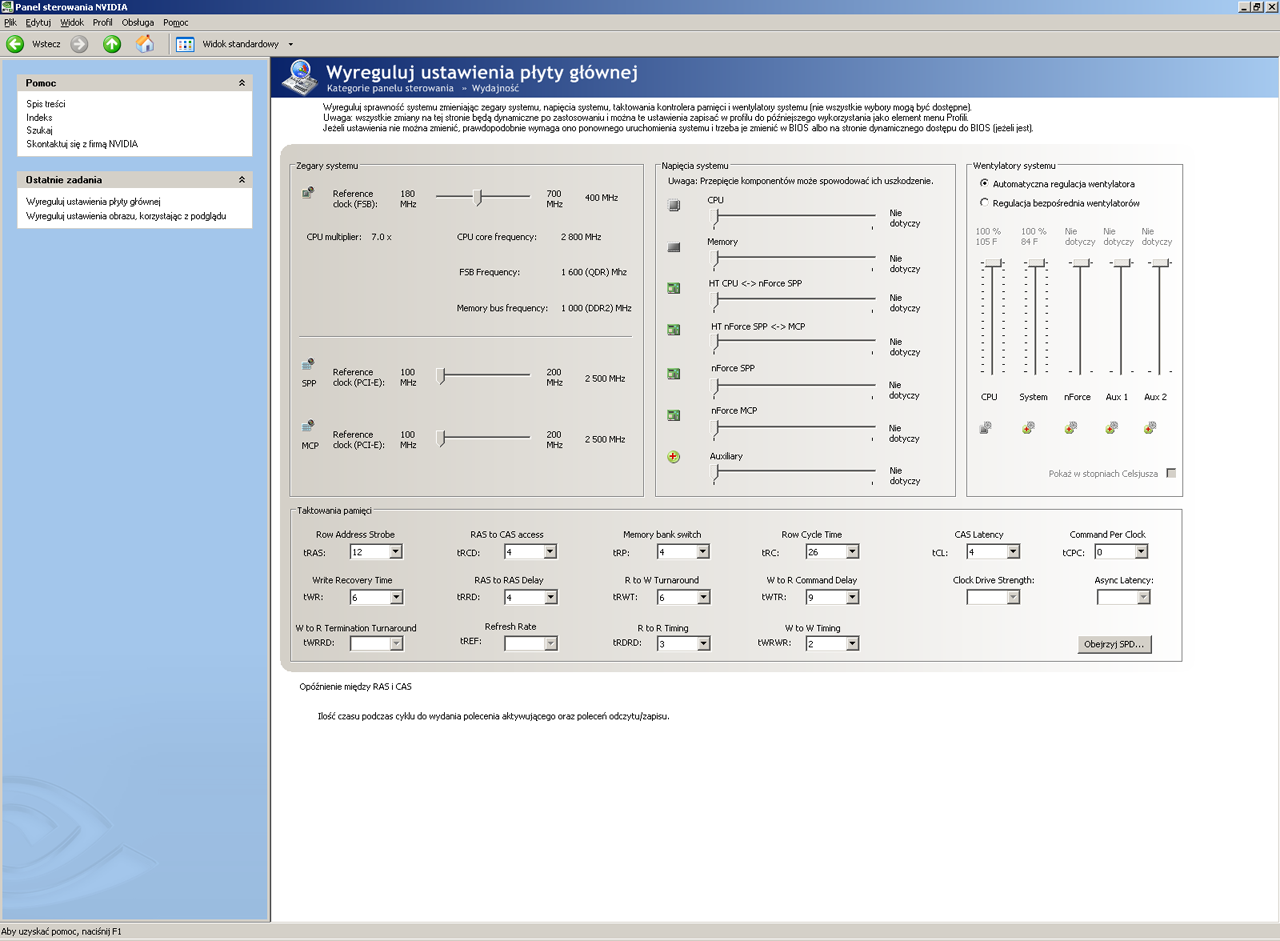
Task: Open the Szukaj help link
Action: pyautogui.click(x=39, y=130)
